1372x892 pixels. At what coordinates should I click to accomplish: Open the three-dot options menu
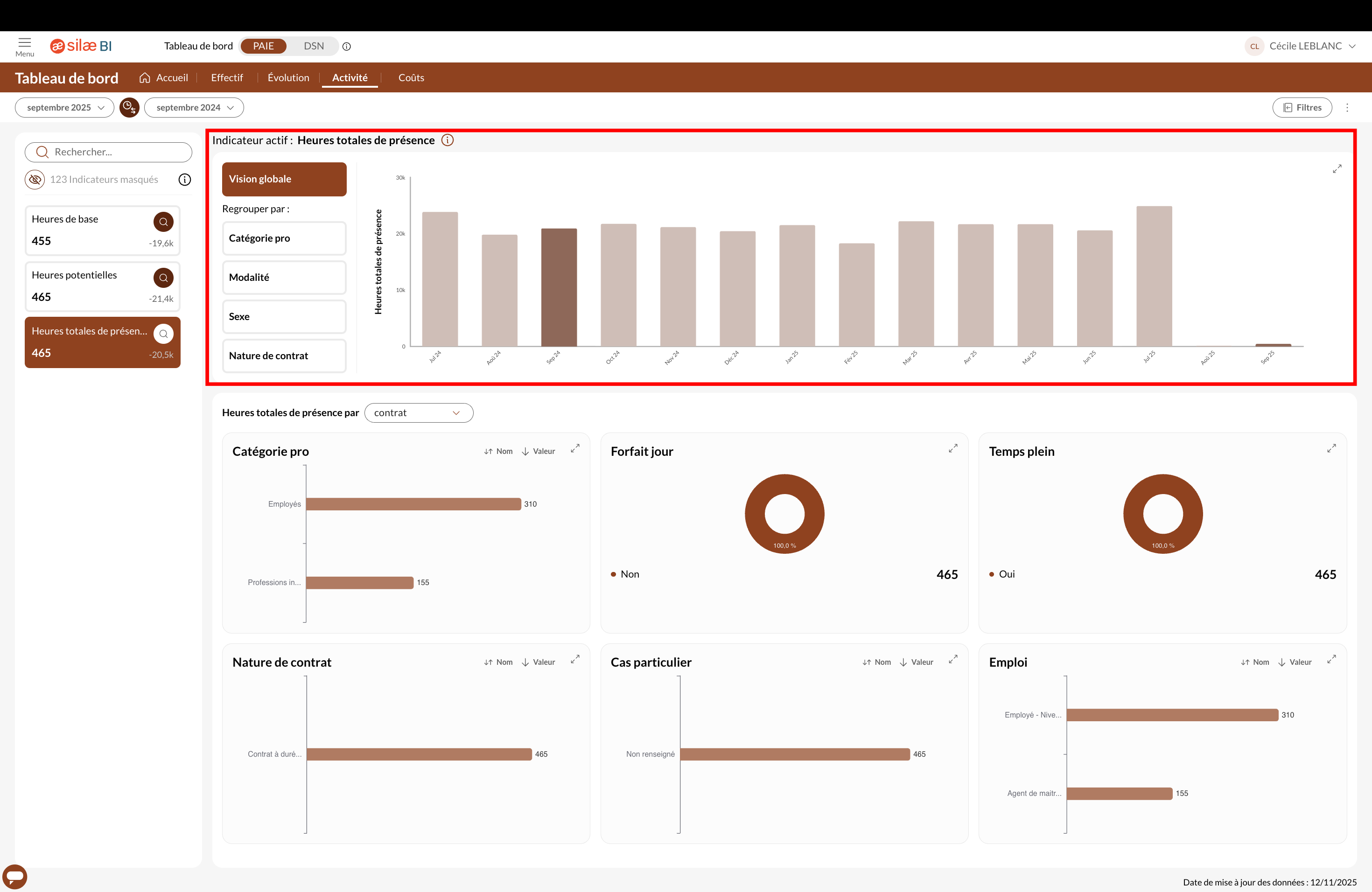click(x=1347, y=108)
